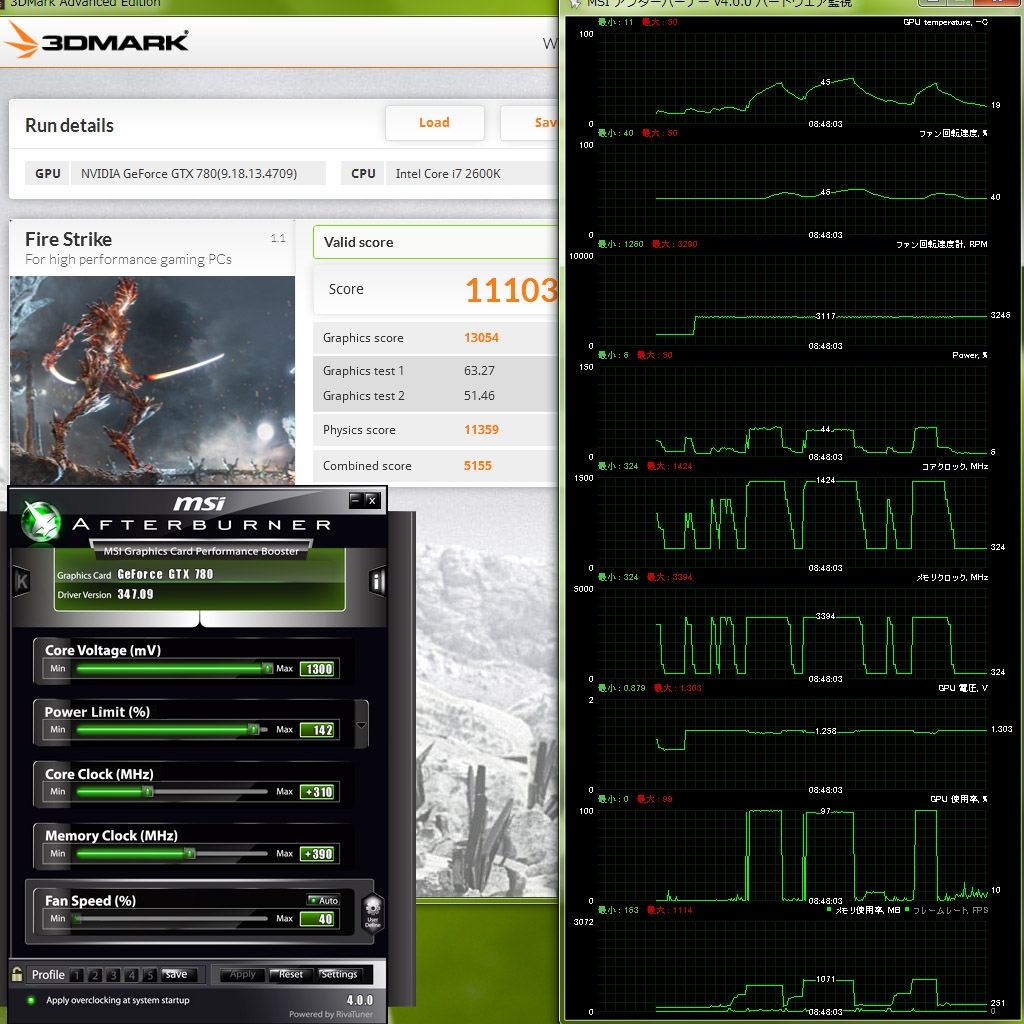The image size is (1024, 1024).
Task: Click the Power Limit value field 142
Action: coord(319,729)
